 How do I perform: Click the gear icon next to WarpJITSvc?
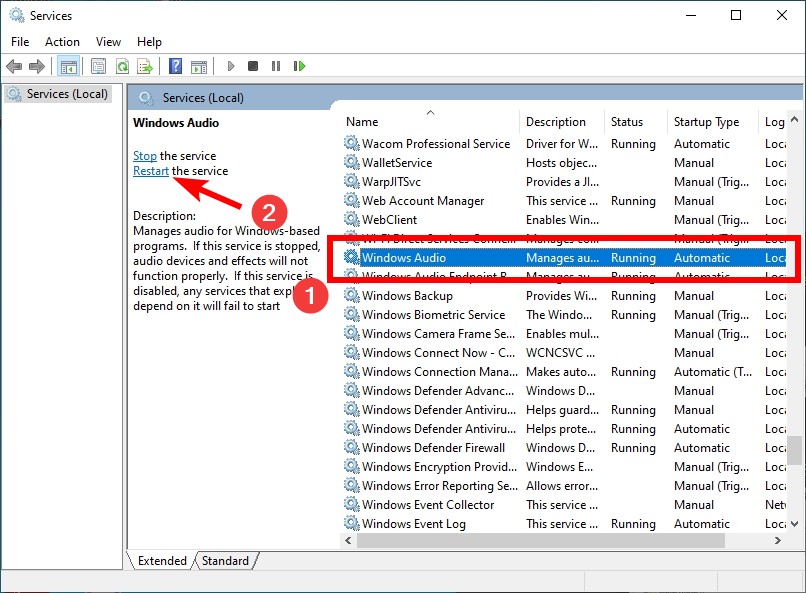352,181
